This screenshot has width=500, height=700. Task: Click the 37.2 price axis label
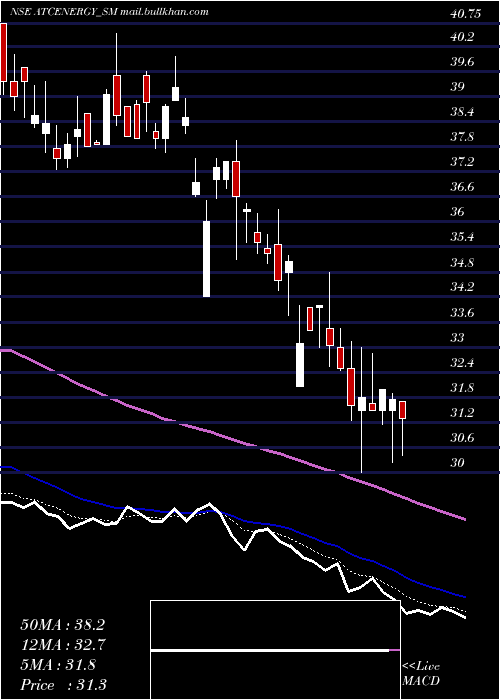tap(462, 162)
